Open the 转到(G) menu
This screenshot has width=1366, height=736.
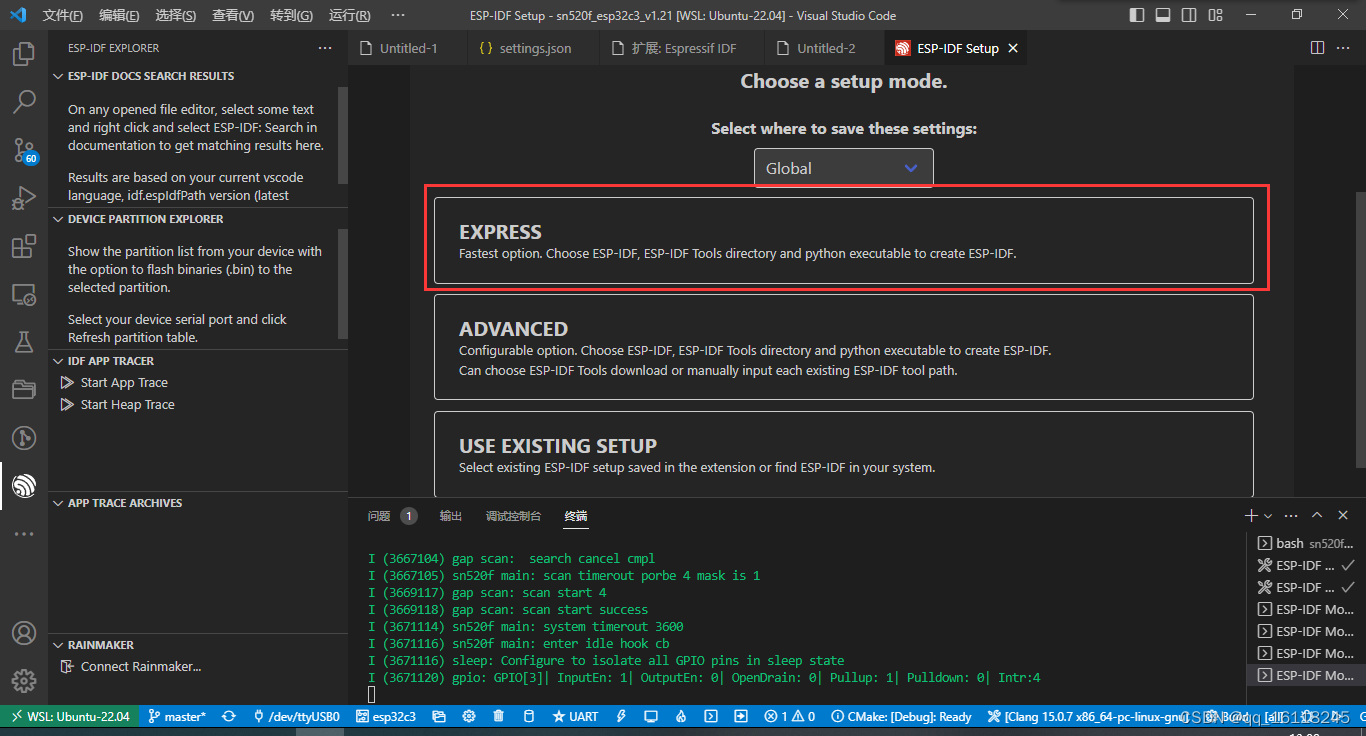[291, 16]
